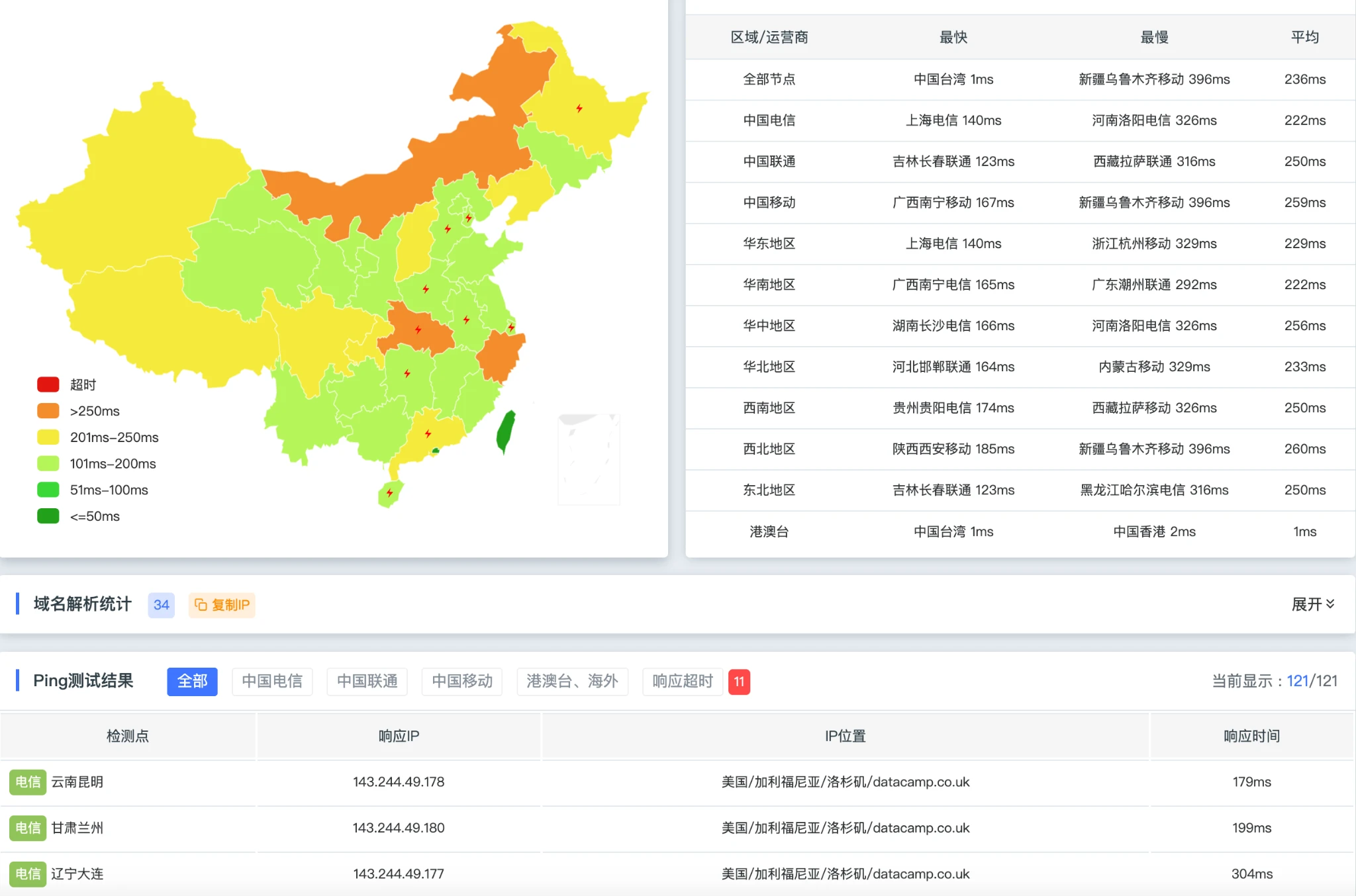Click the 响应时间 column header to sort
The height and width of the screenshot is (896, 1356).
coord(1251,736)
